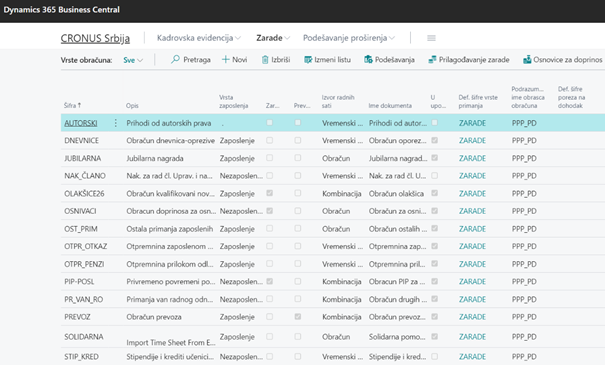Click PPP_PD cell in AUTORSKI row

[524, 123]
